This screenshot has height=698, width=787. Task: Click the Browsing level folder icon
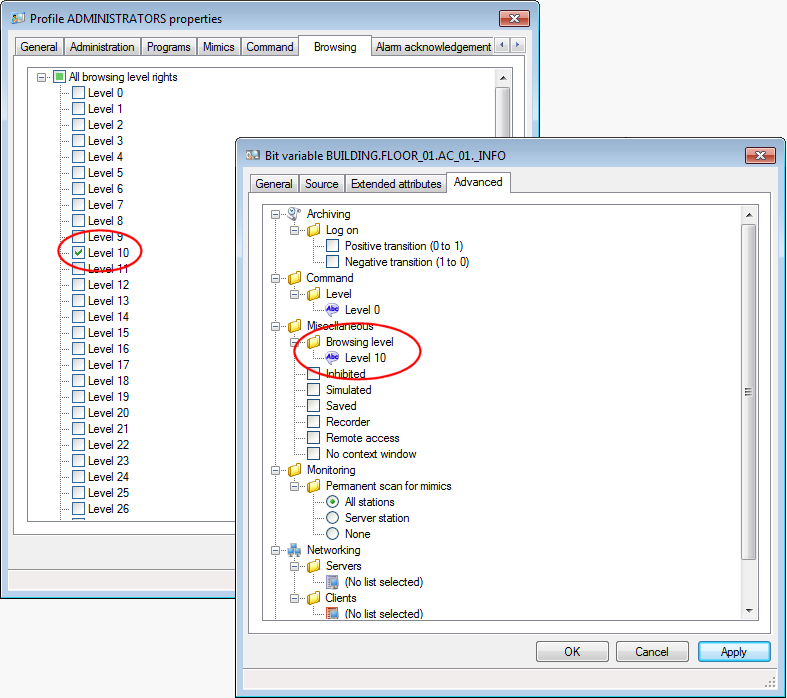(x=314, y=342)
